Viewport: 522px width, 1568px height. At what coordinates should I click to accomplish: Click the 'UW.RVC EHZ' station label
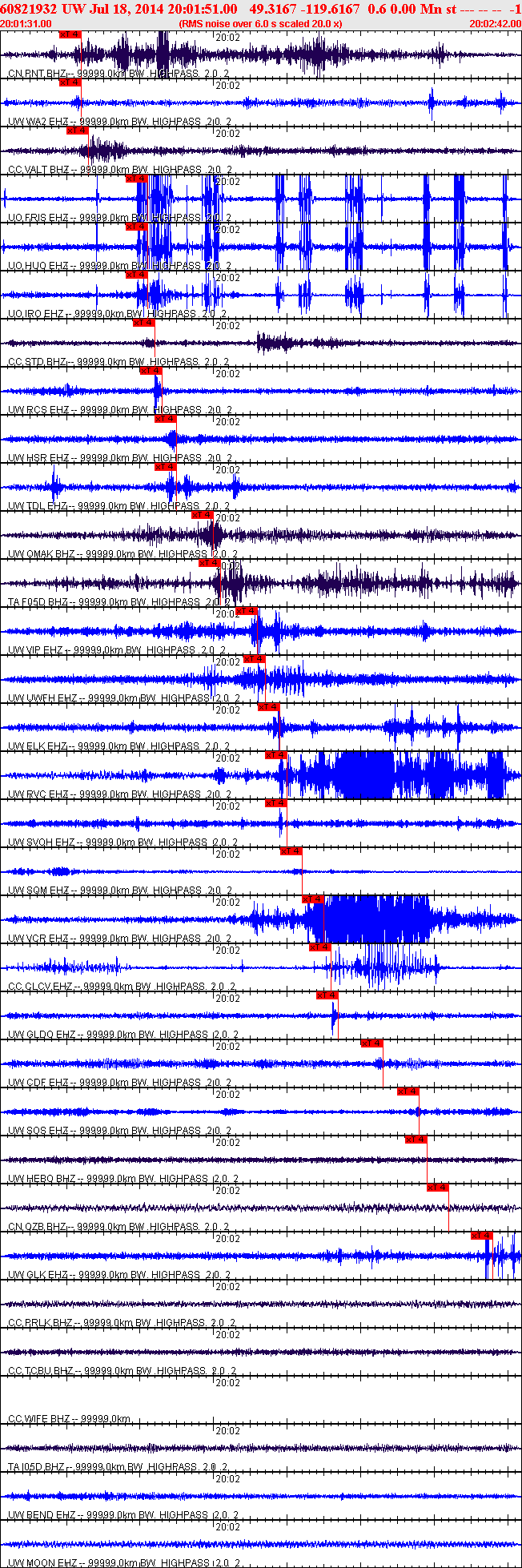38,794
